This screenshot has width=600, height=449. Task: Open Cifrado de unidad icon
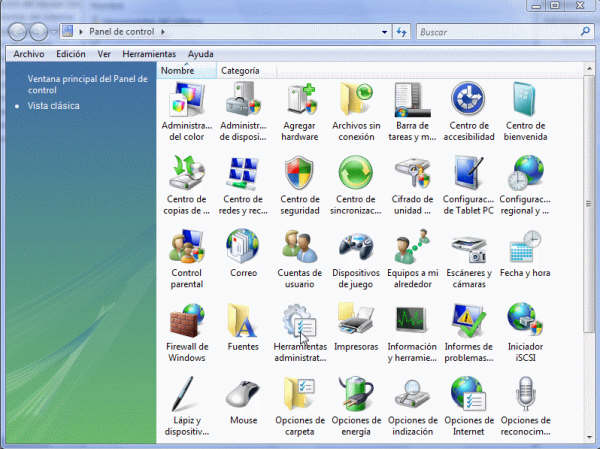(412, 173)
